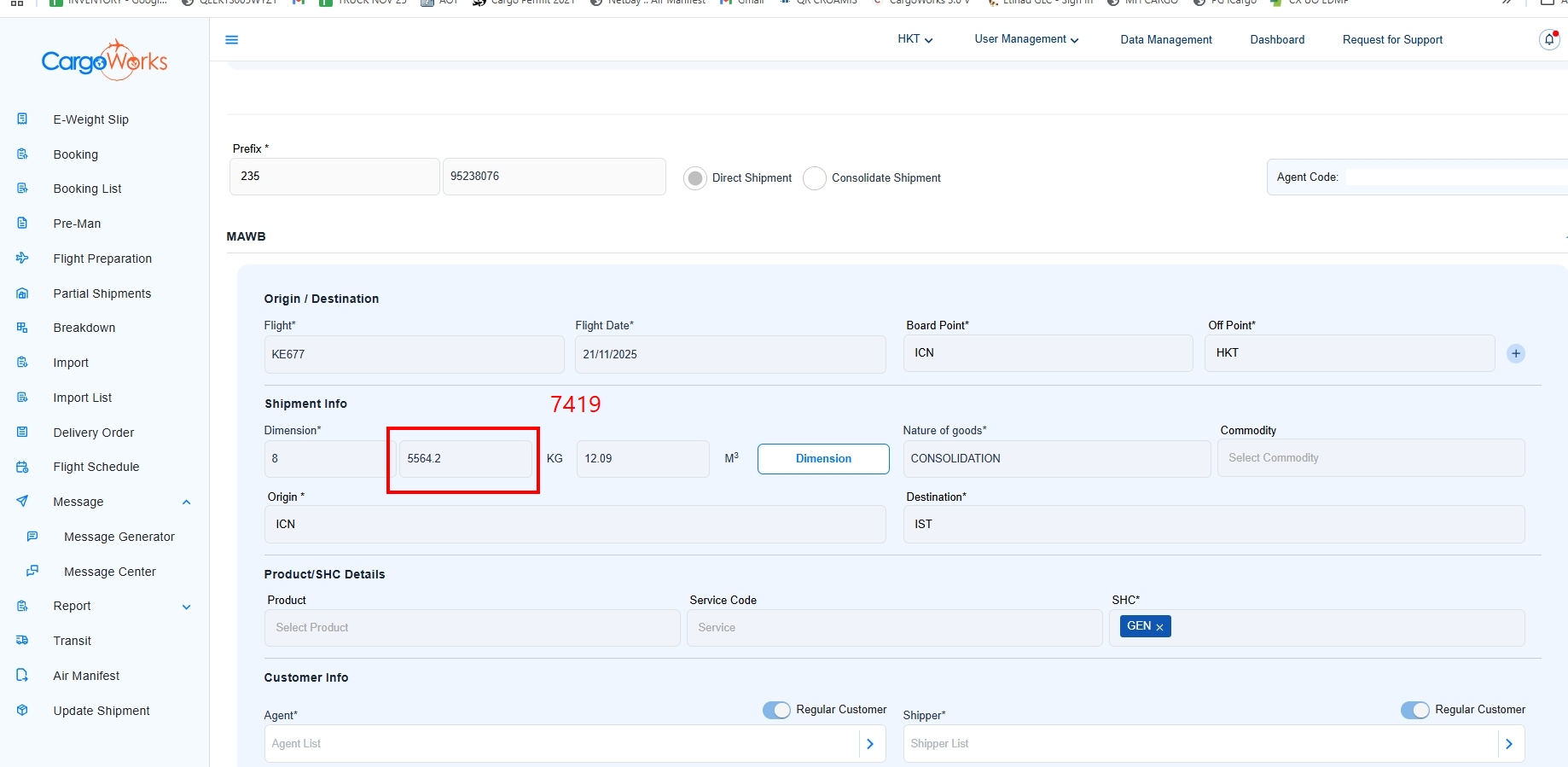This screenshot has height=767, width=1568.
Task: Remove the GEN tag from SHC
Action: 1159,627
